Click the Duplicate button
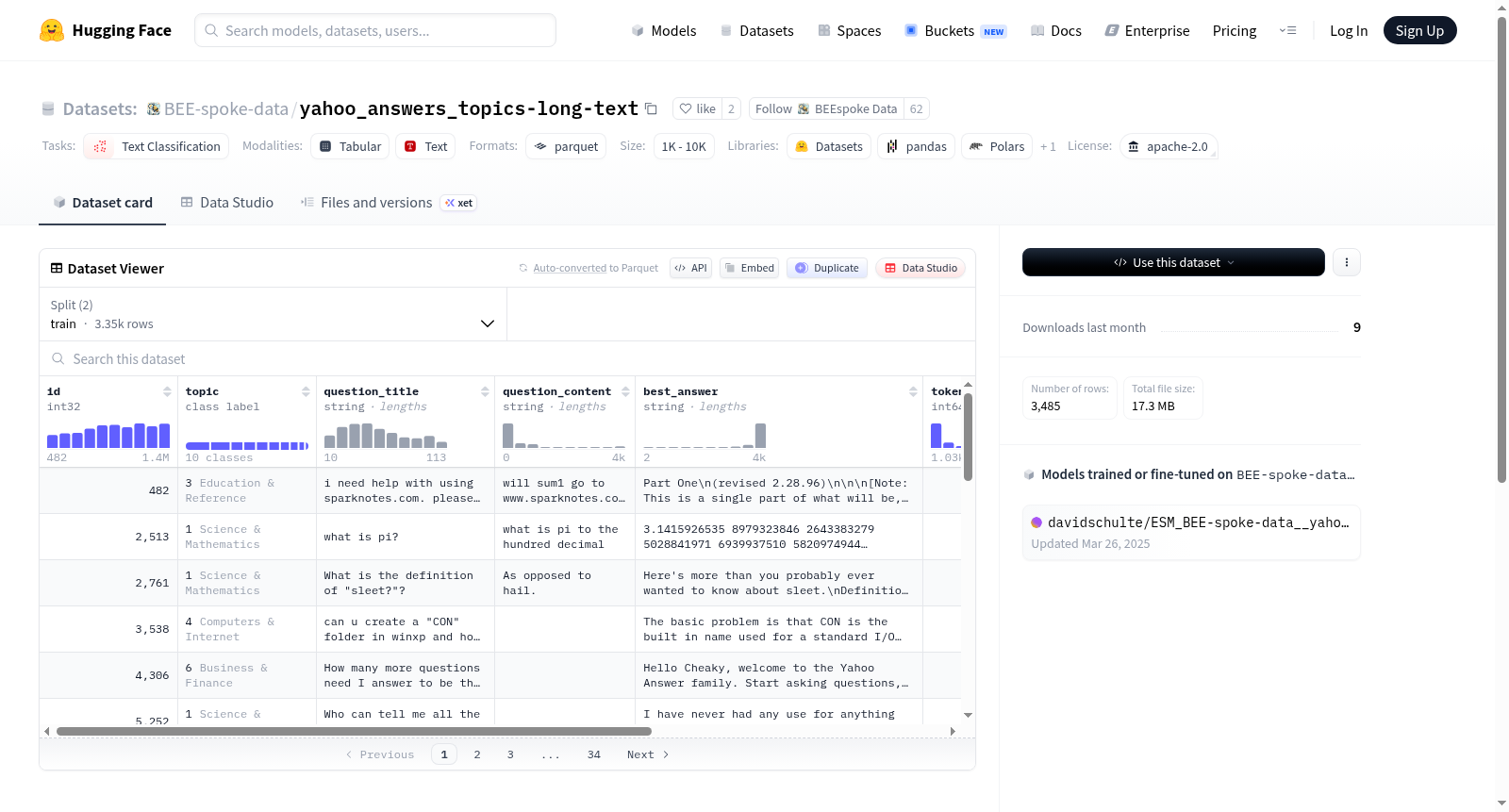Screen dimensions: 1509x812 (827, 268)
